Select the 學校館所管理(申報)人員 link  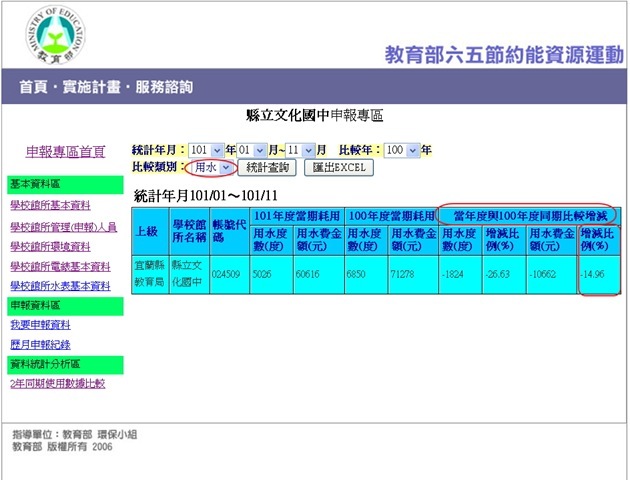click(63, 226)
